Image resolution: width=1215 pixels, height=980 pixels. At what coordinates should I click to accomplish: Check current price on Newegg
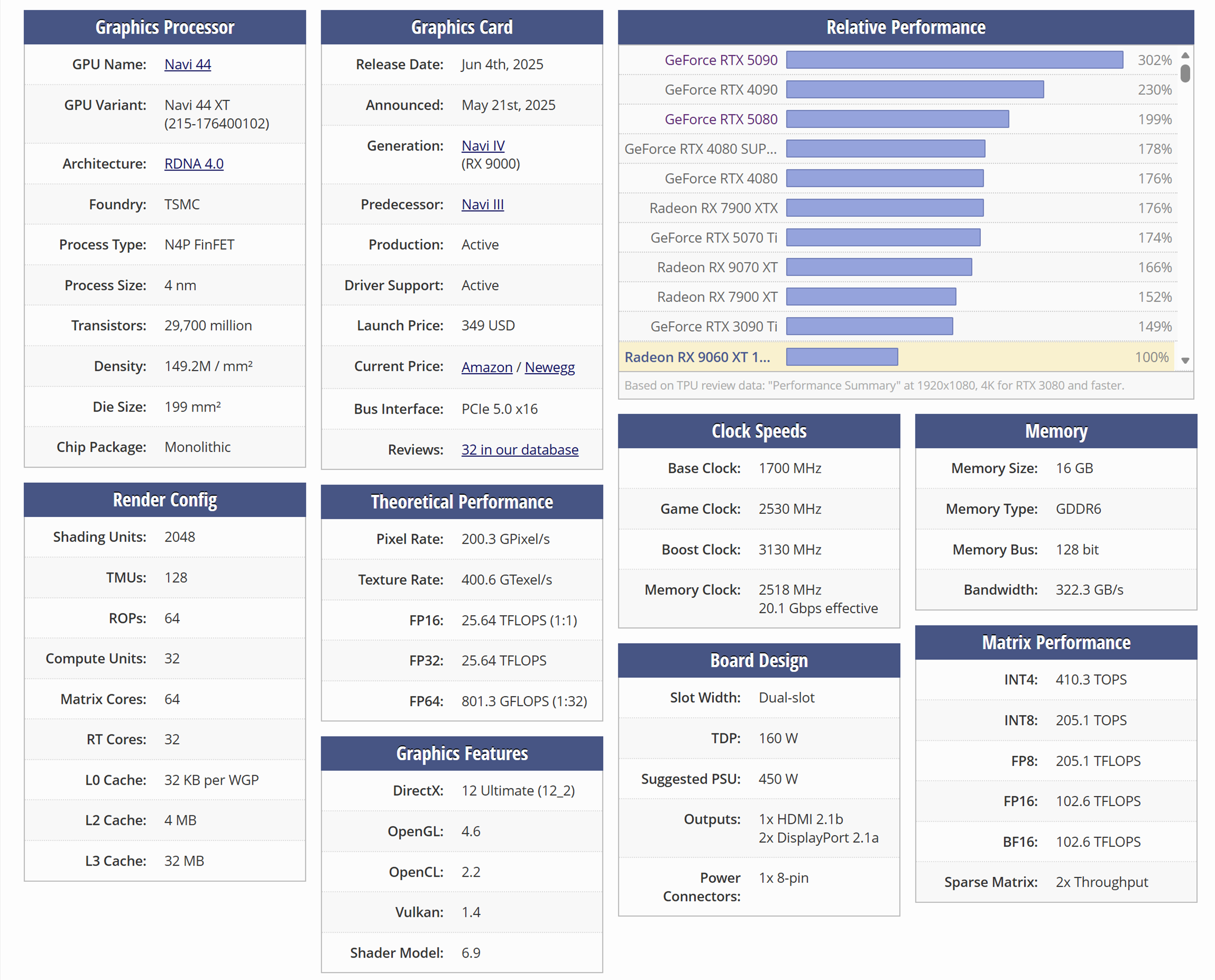(550, 367)
